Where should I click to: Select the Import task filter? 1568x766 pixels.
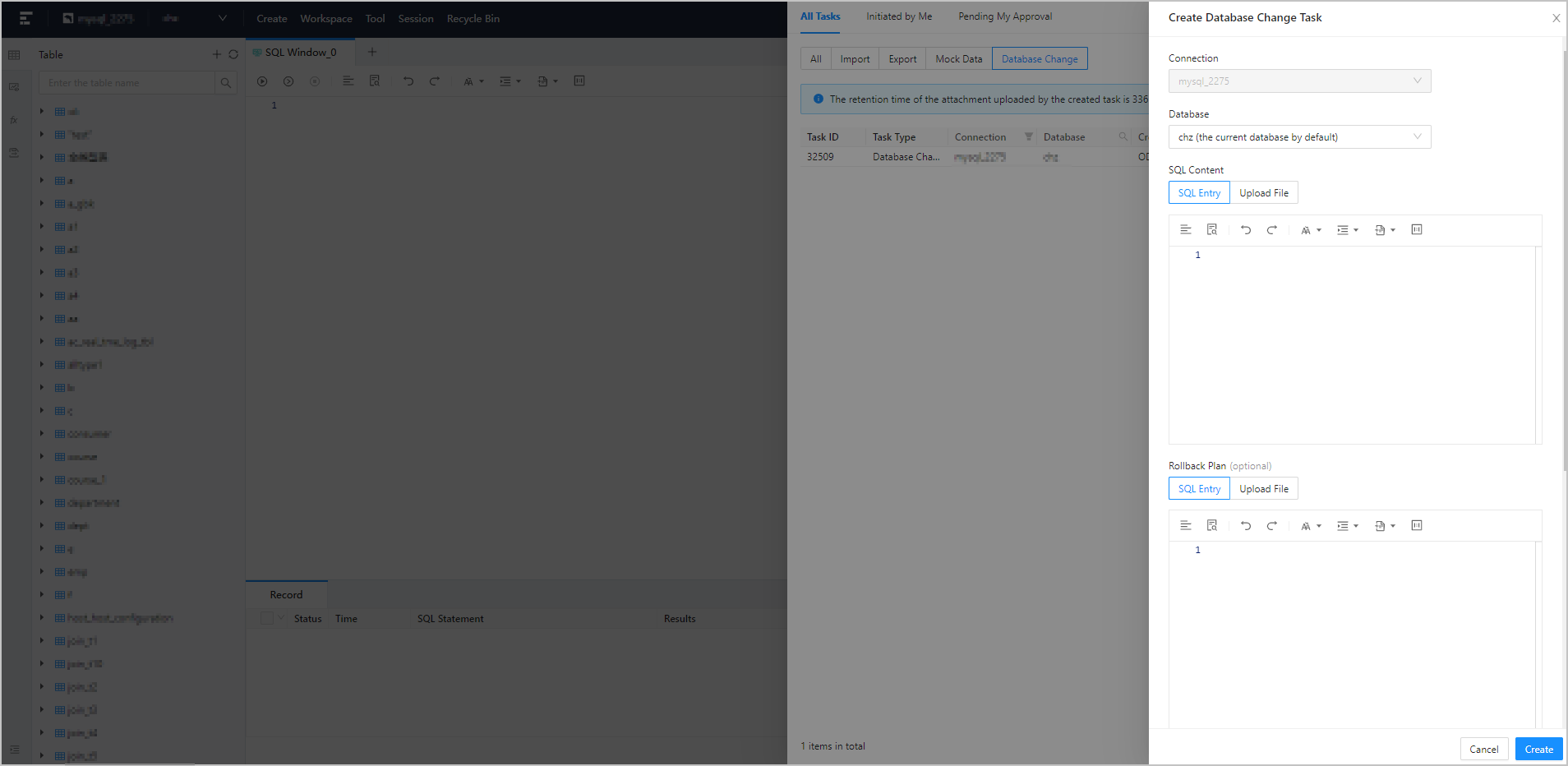(855, 59)
